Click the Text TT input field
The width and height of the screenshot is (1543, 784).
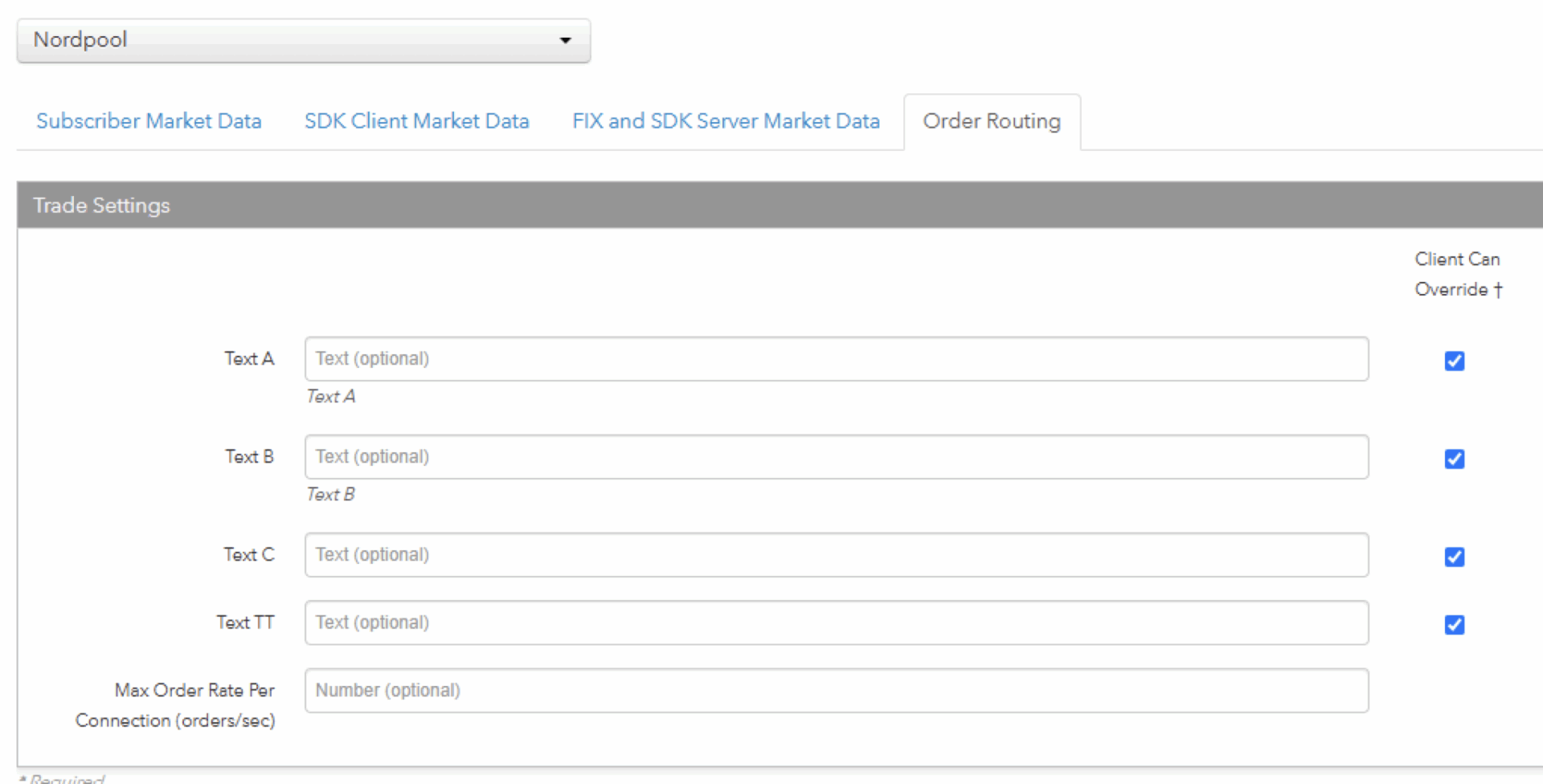[837, 623]
